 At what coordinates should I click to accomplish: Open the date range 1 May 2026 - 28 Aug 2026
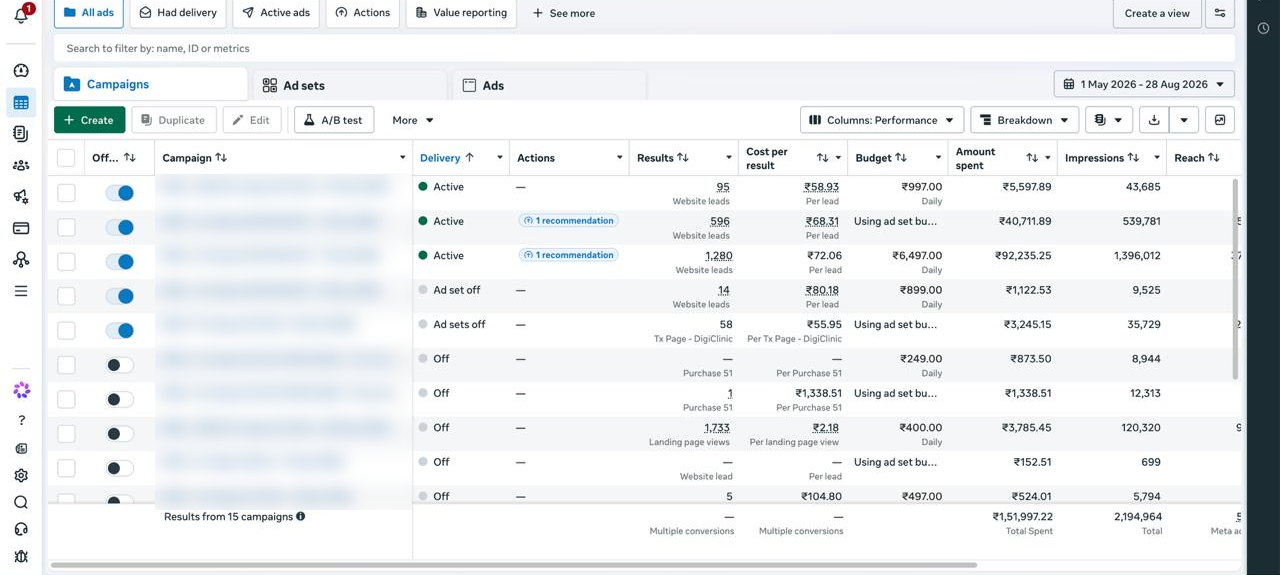click(1144, 85)
